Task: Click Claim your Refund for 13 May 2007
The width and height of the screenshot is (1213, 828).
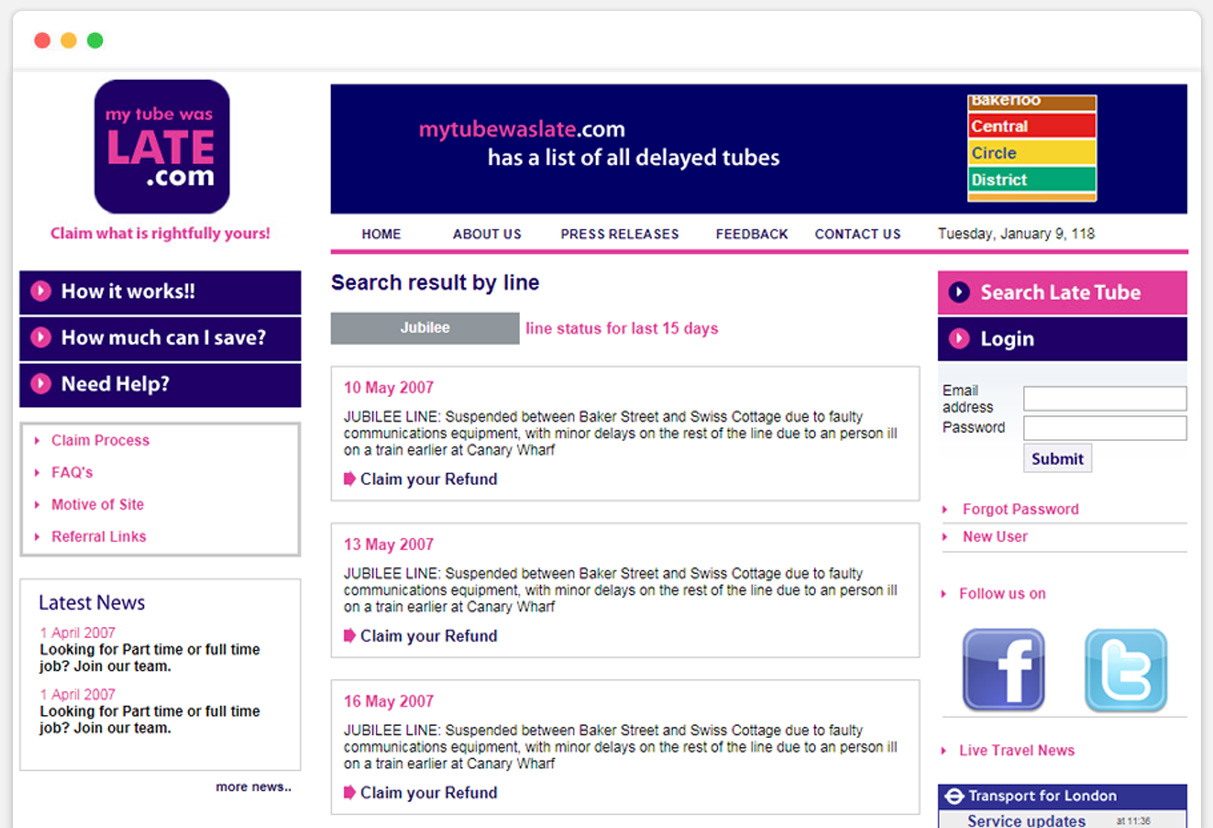Action: point(428,636)
